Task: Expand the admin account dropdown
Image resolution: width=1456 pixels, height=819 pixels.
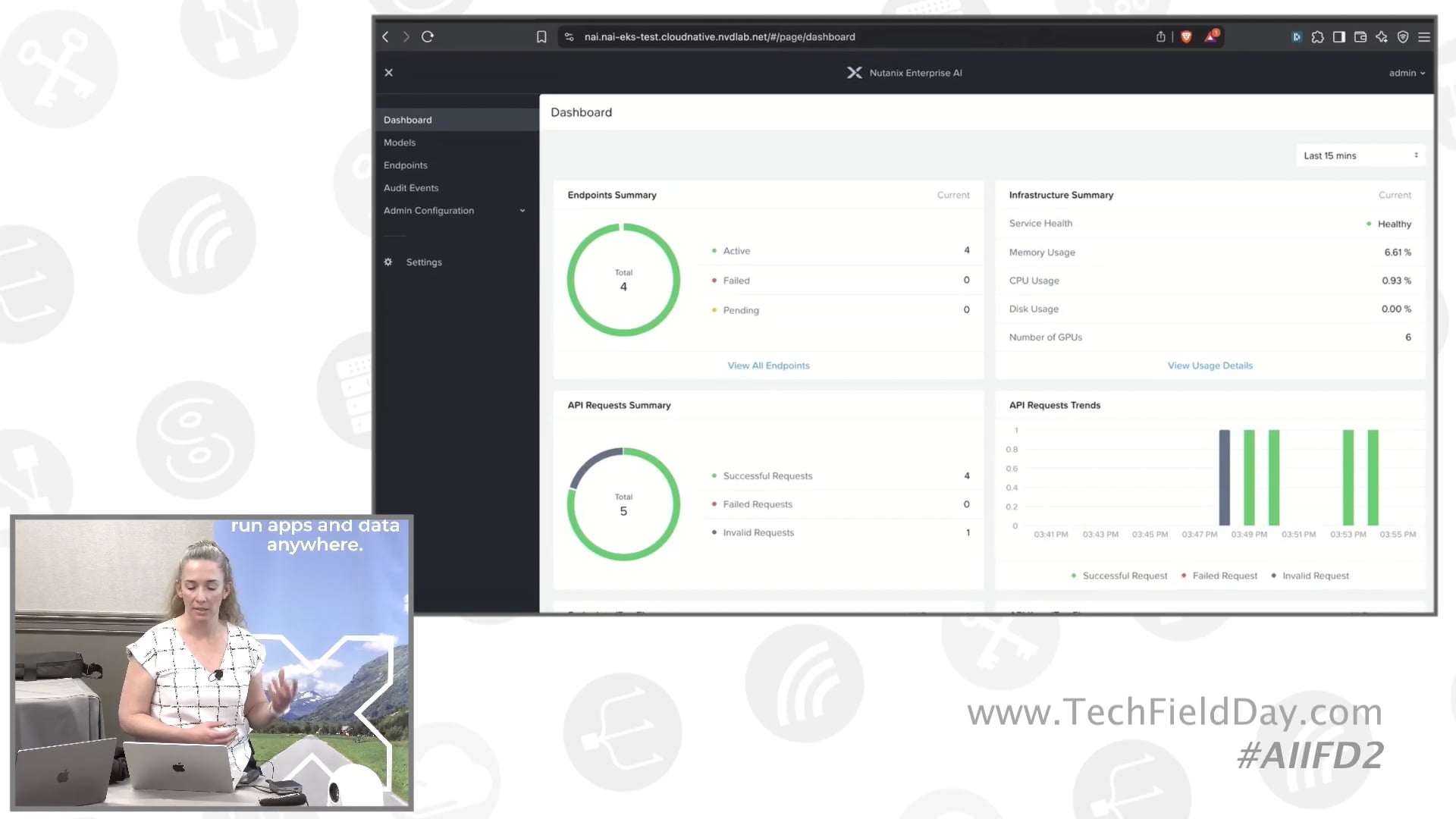Action: 1407,73
